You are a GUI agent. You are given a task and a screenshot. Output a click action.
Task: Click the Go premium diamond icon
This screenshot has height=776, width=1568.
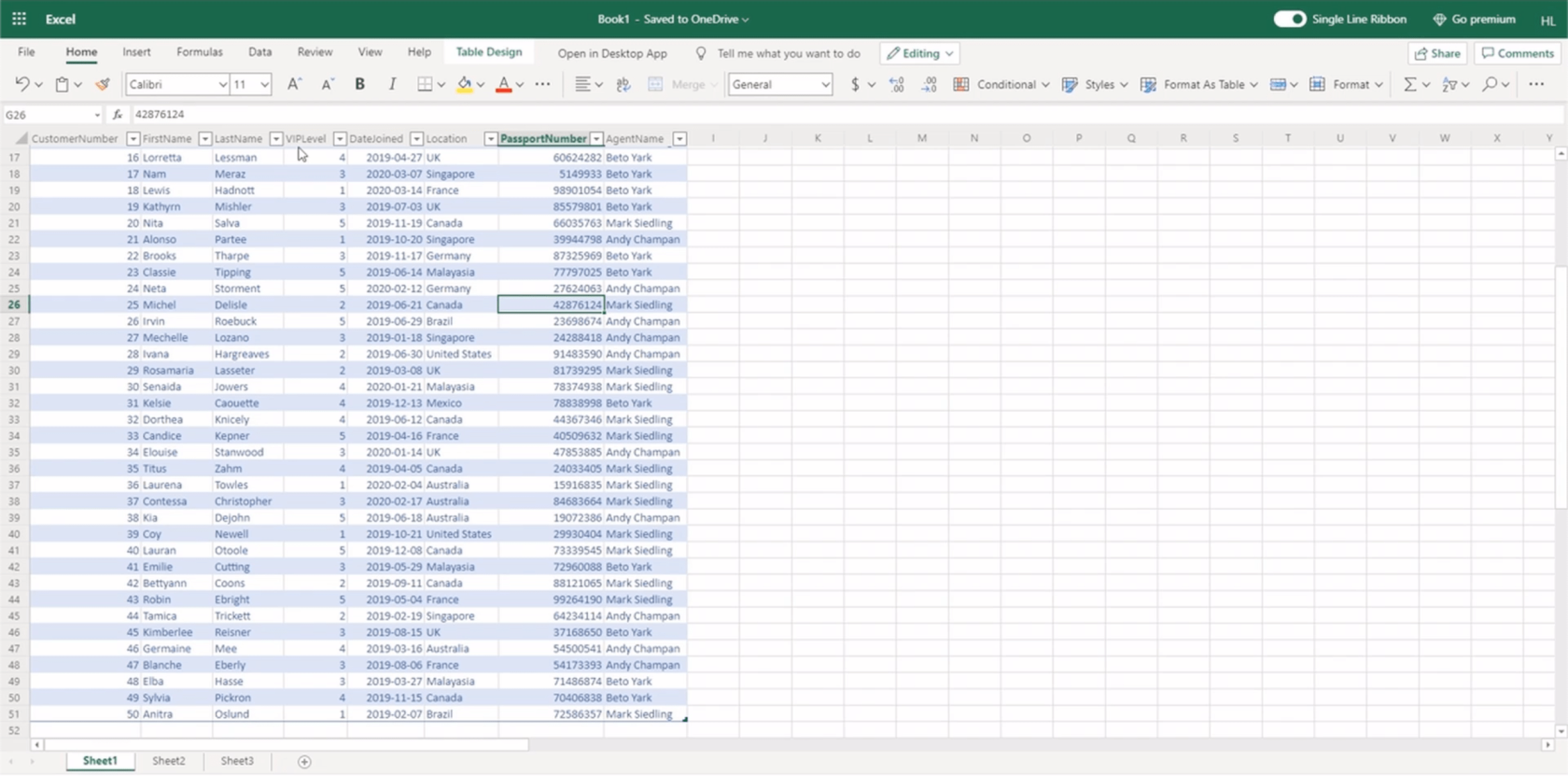1439,19
